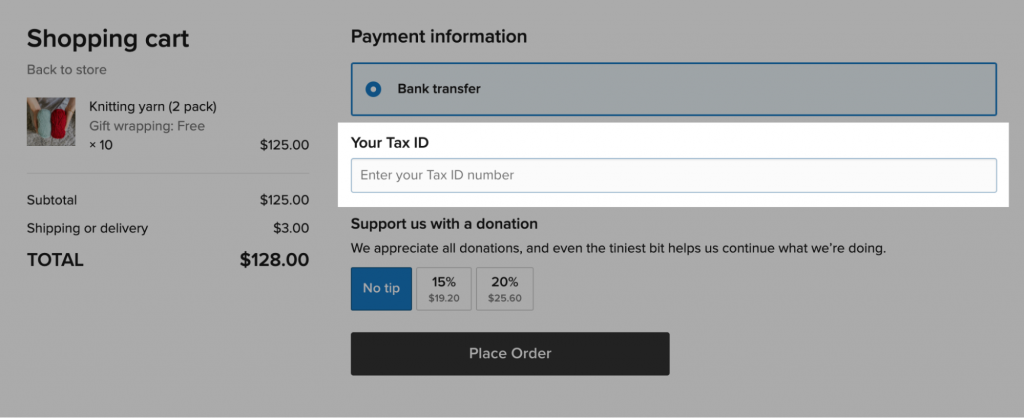
Task: Focus the Enter your Tax ID number field
Action: click(673, 175)
